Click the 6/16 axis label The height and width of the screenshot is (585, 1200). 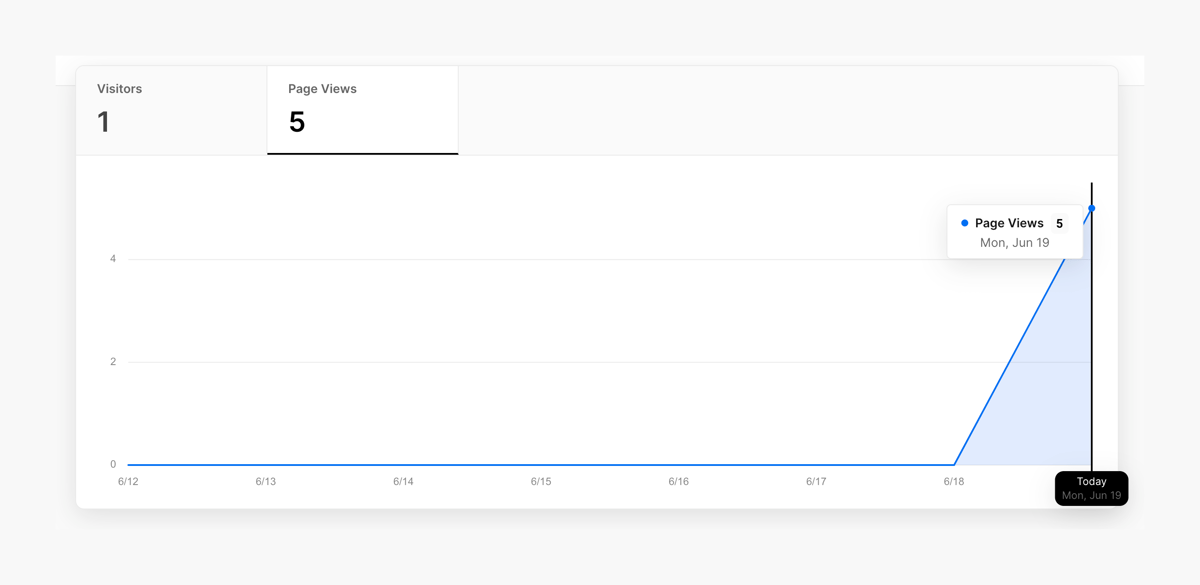tap(679, 481)
